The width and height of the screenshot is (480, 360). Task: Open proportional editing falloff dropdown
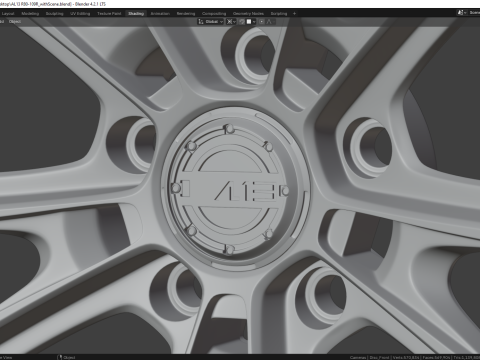tap(270, 22)
